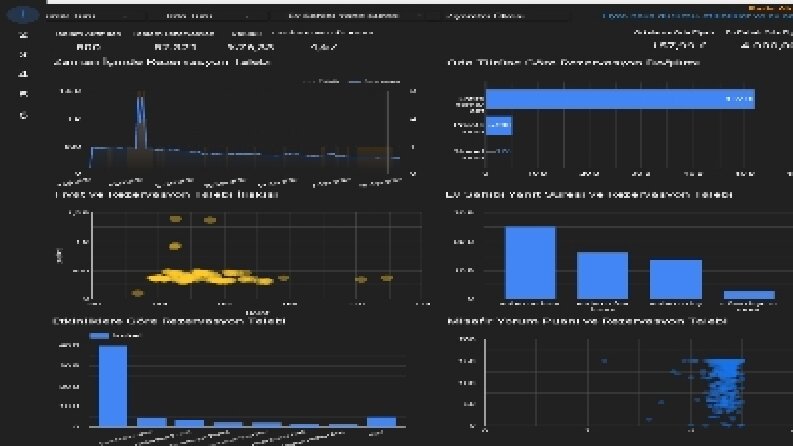The width and height of the screenshot is (793, 446).
Task: Open the topmost sidebar icon under the logo
Action: tap(23, 35)
